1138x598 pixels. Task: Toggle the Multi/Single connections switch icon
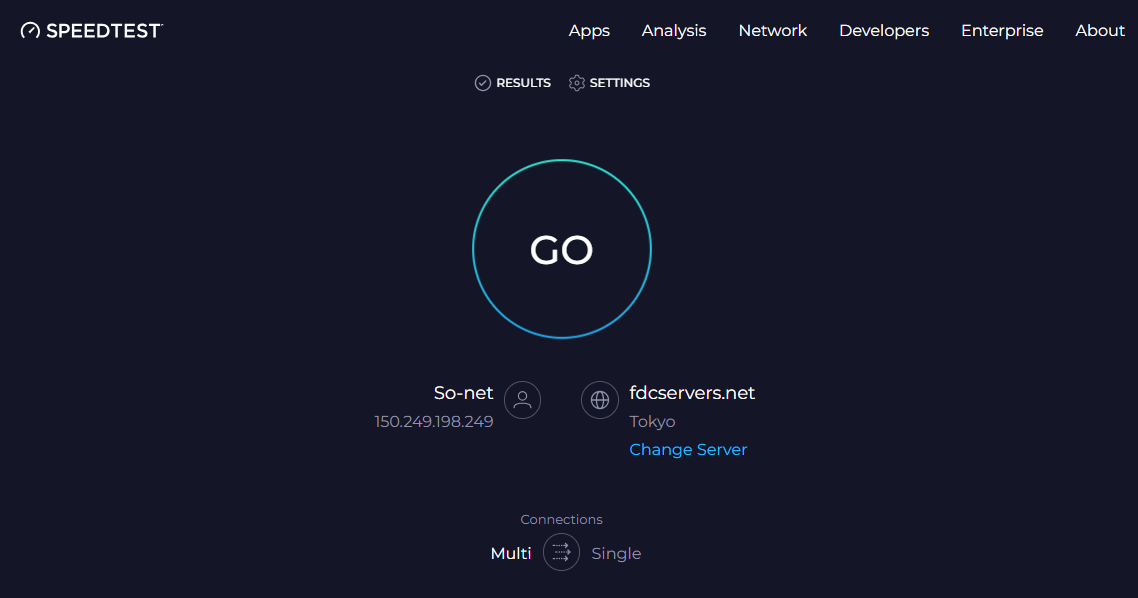click(561, 552)
